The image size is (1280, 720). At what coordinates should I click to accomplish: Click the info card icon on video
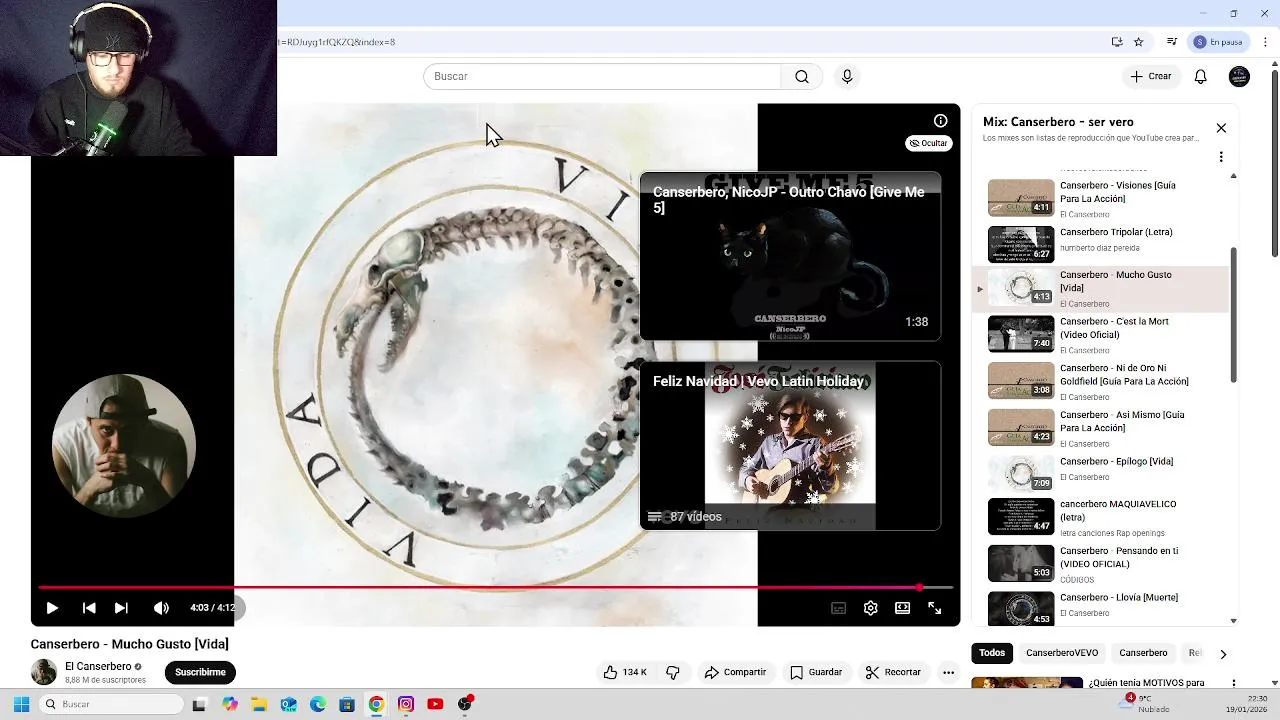click(x=940, y=121)
